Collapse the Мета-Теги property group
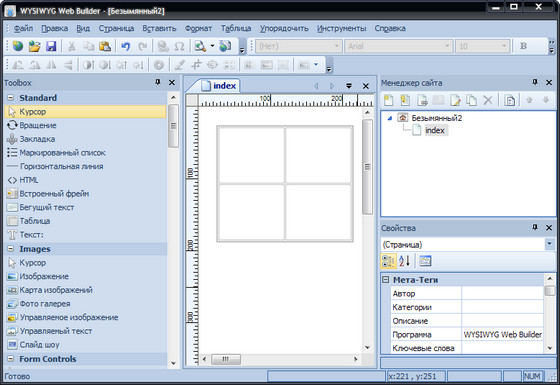Screen dimensions: 560x385 point(386,280)
